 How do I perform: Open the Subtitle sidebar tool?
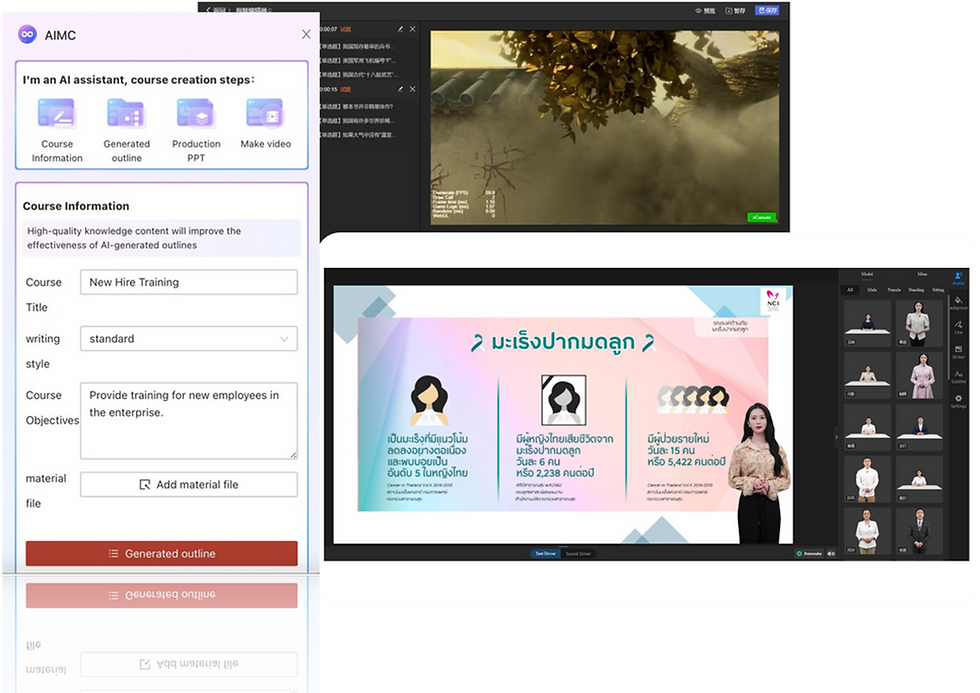click(958, 376)
